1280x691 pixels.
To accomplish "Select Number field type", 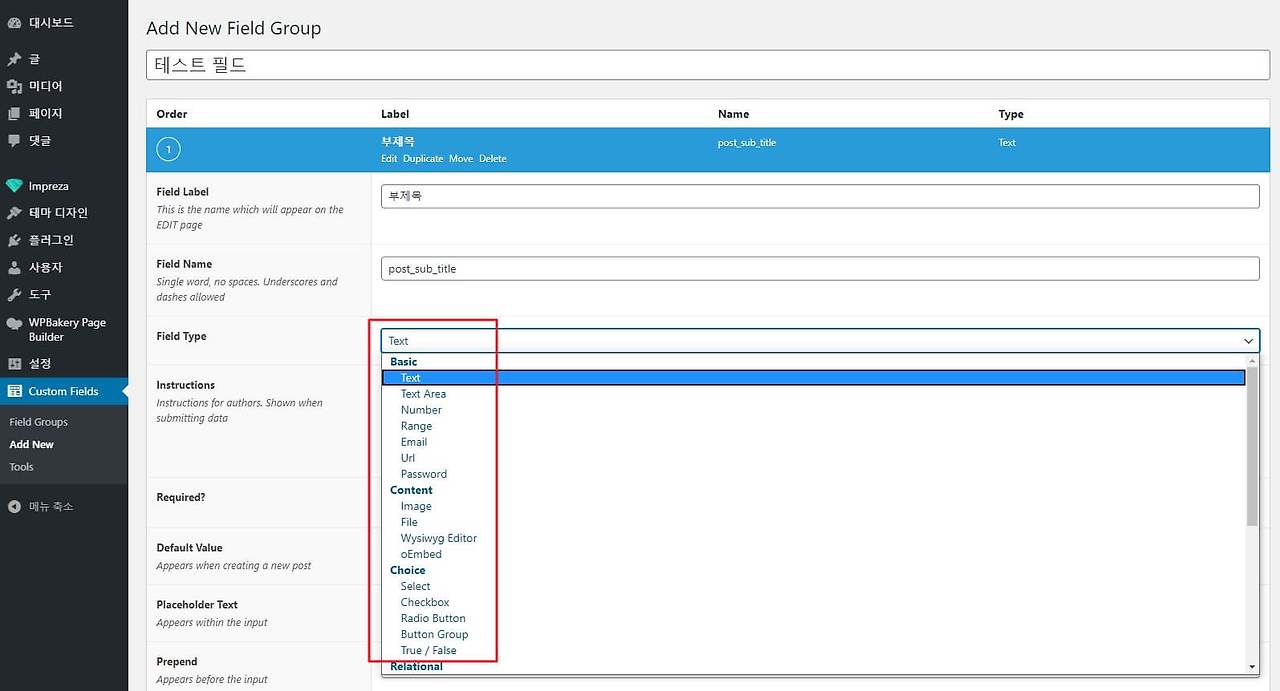I will (814, 410).
